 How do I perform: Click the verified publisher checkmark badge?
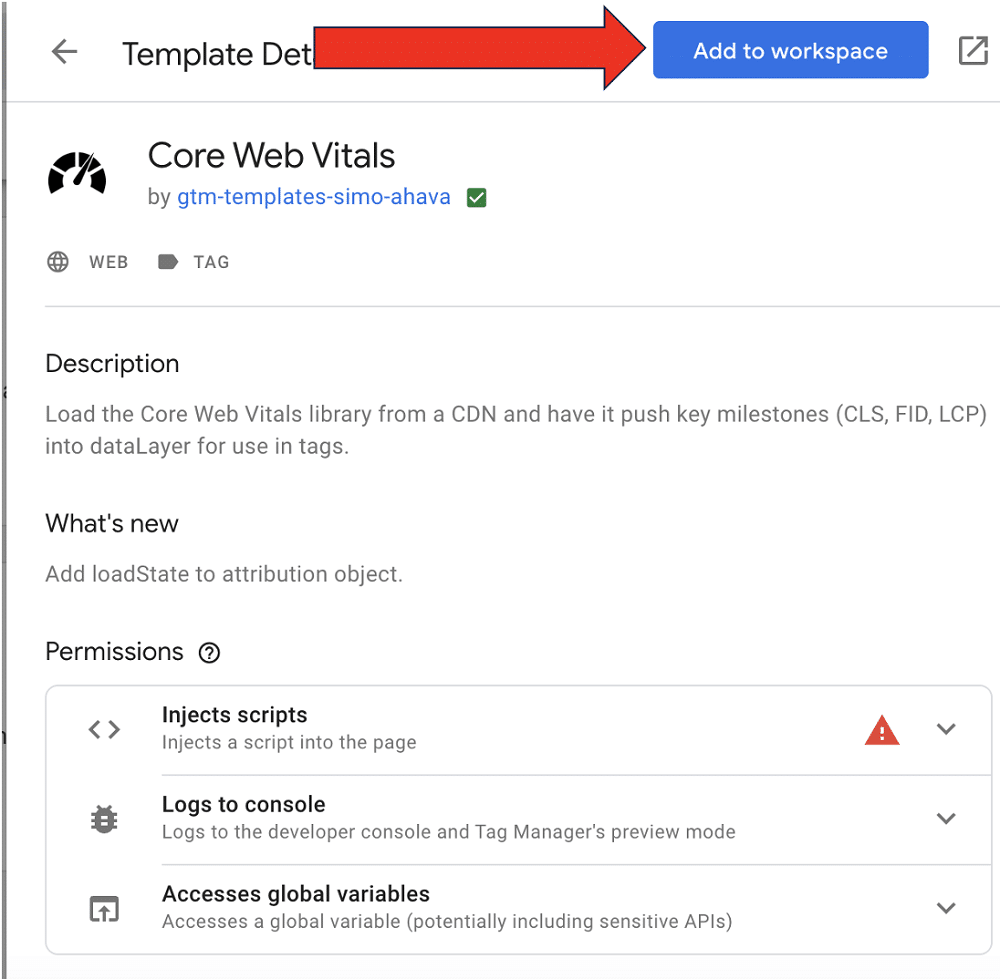pos(476,197)
